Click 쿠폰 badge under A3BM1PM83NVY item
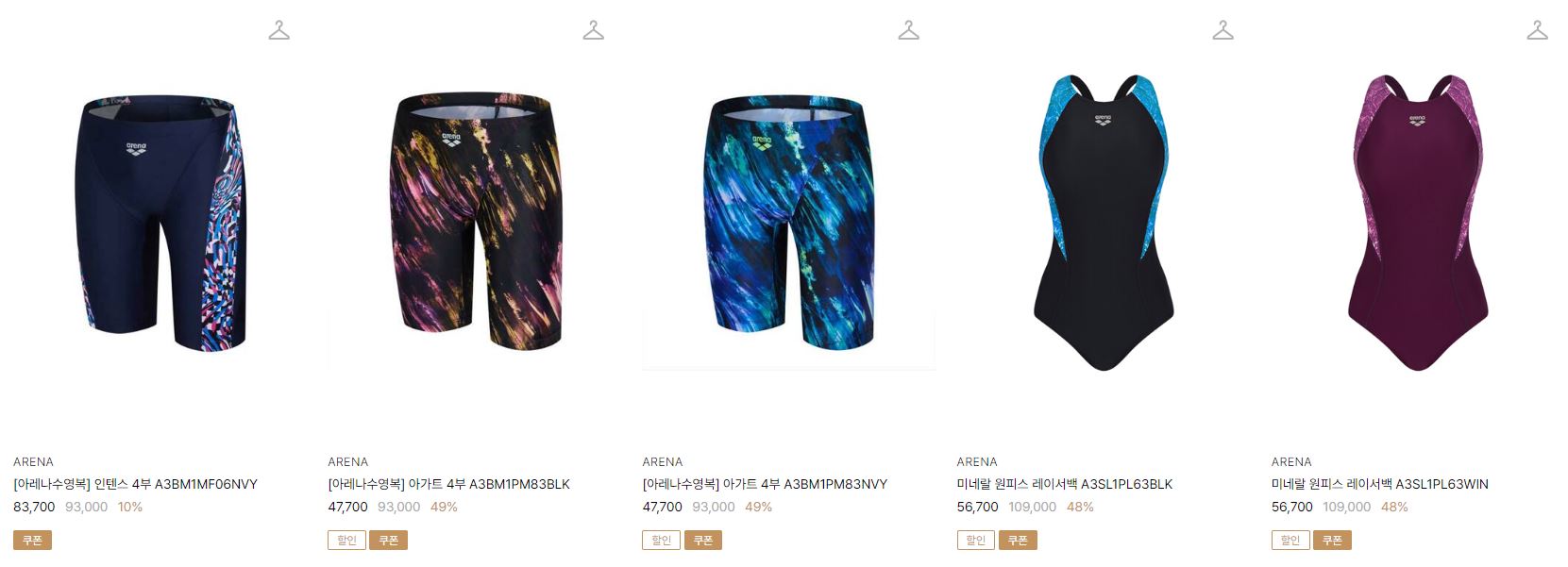Screen dimensions: 1568x567 [x=703, y=541]
